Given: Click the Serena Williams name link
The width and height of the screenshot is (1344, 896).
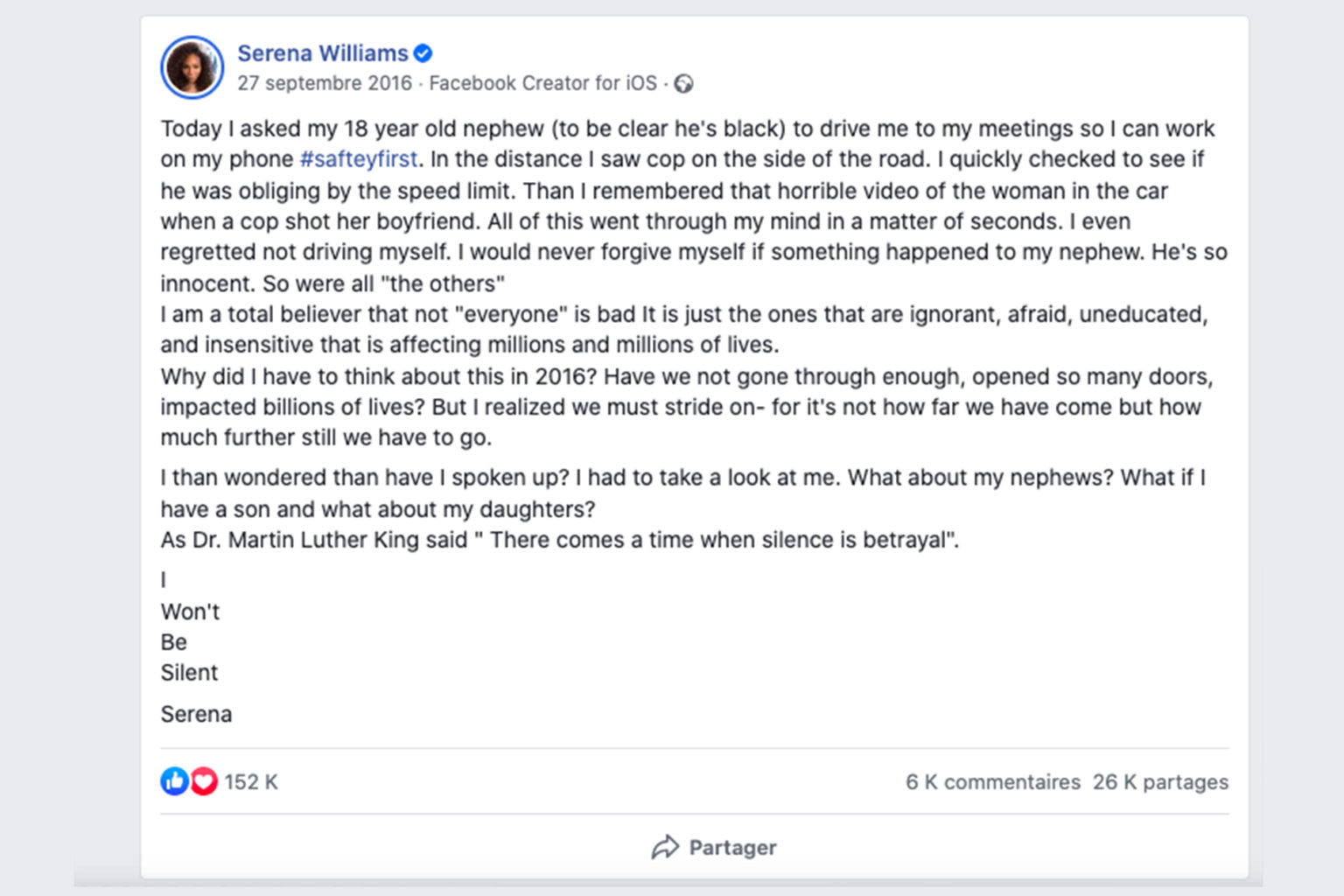Looking at the screenshot, I should click(322, 53).
